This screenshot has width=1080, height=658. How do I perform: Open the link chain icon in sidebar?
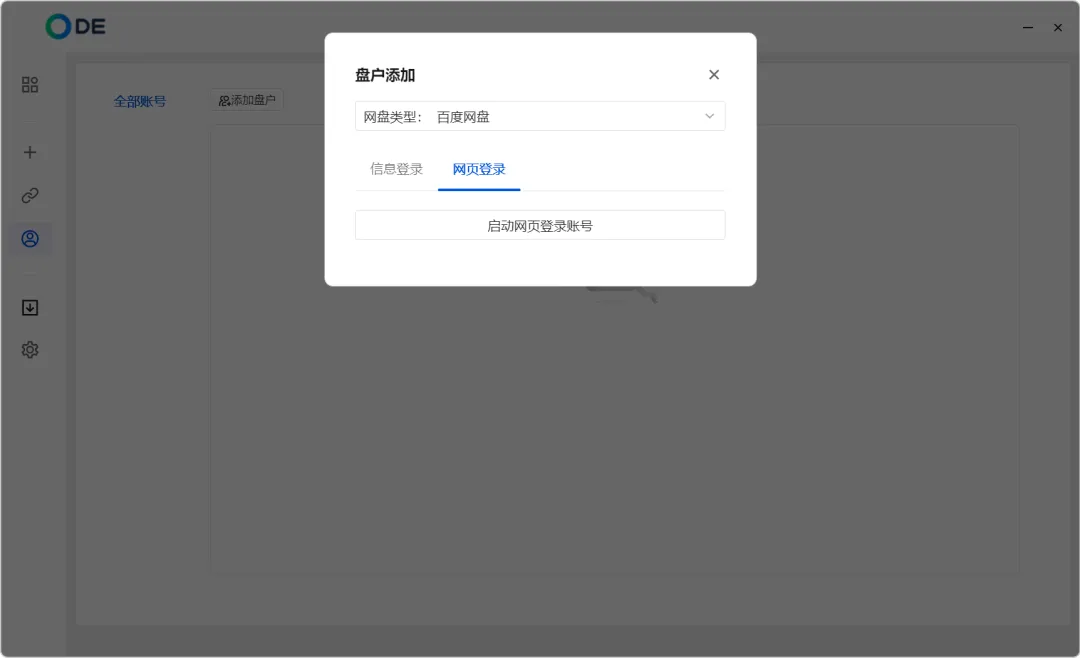(x=30, y=196)
